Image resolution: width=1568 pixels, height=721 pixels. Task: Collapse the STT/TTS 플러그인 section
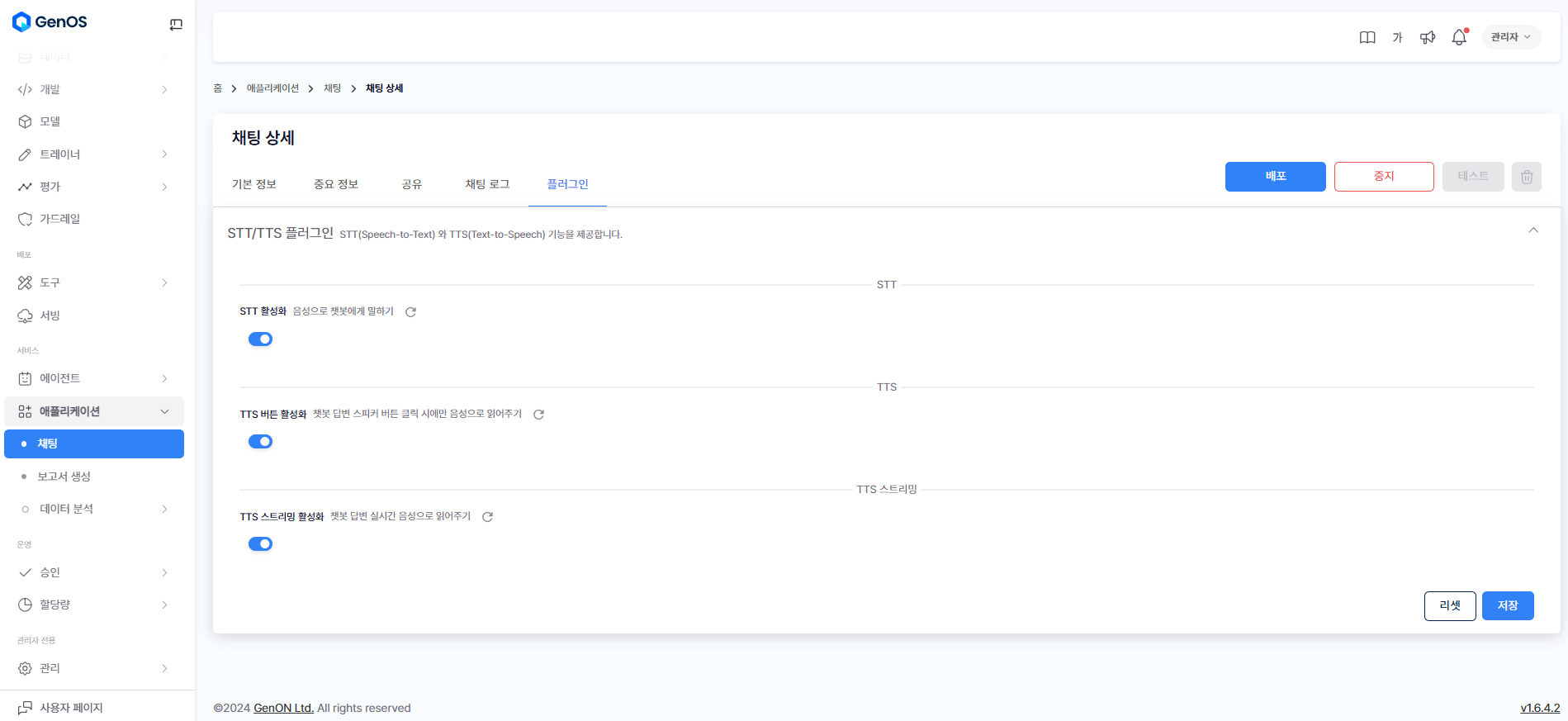pos(1532,230)
